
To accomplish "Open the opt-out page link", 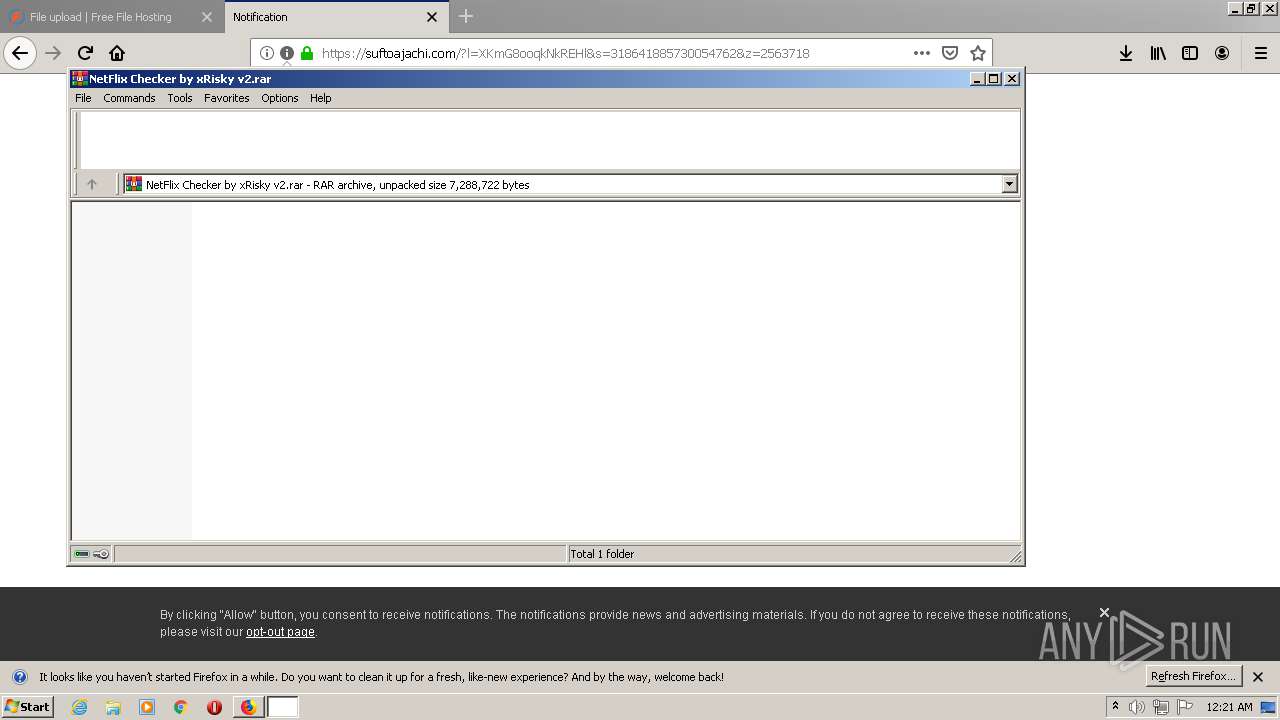I will (x=280, y=632).
